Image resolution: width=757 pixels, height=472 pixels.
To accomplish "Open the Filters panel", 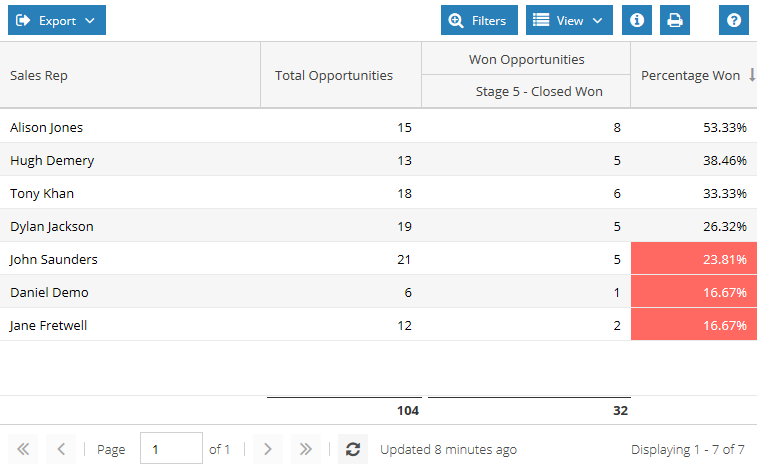I will 479,20.
